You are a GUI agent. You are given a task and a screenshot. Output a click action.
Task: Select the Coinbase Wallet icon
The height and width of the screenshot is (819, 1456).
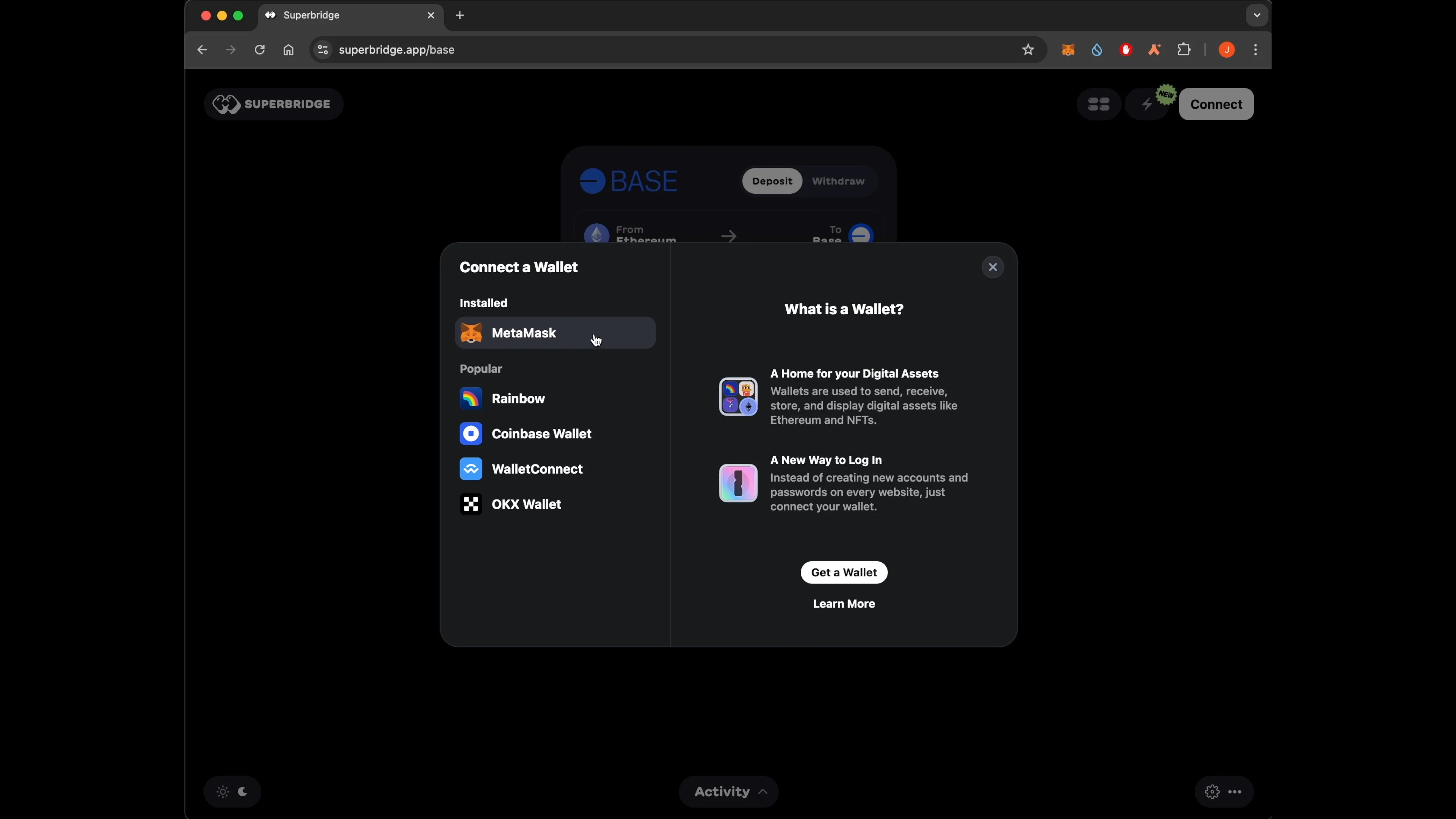click(471, 433)
